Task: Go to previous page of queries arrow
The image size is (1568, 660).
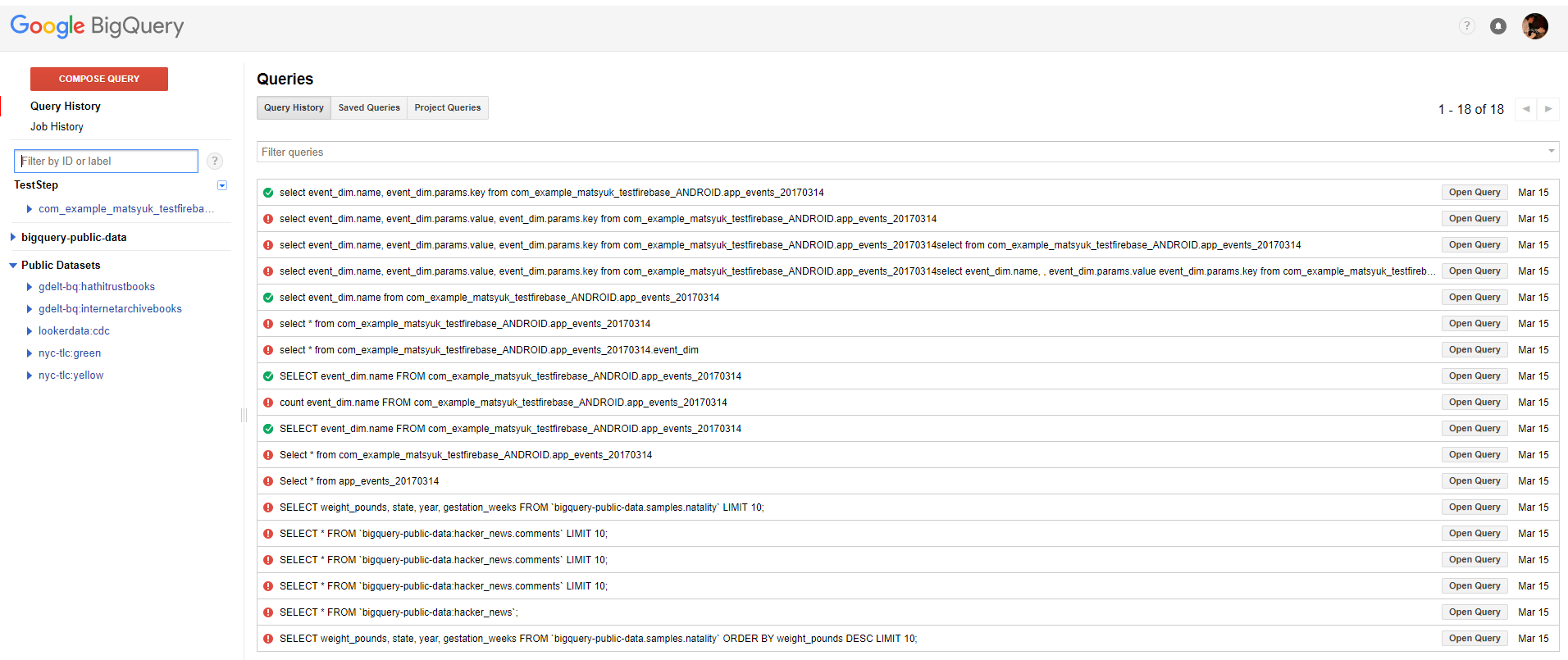Action: (x=1526, y=109)
